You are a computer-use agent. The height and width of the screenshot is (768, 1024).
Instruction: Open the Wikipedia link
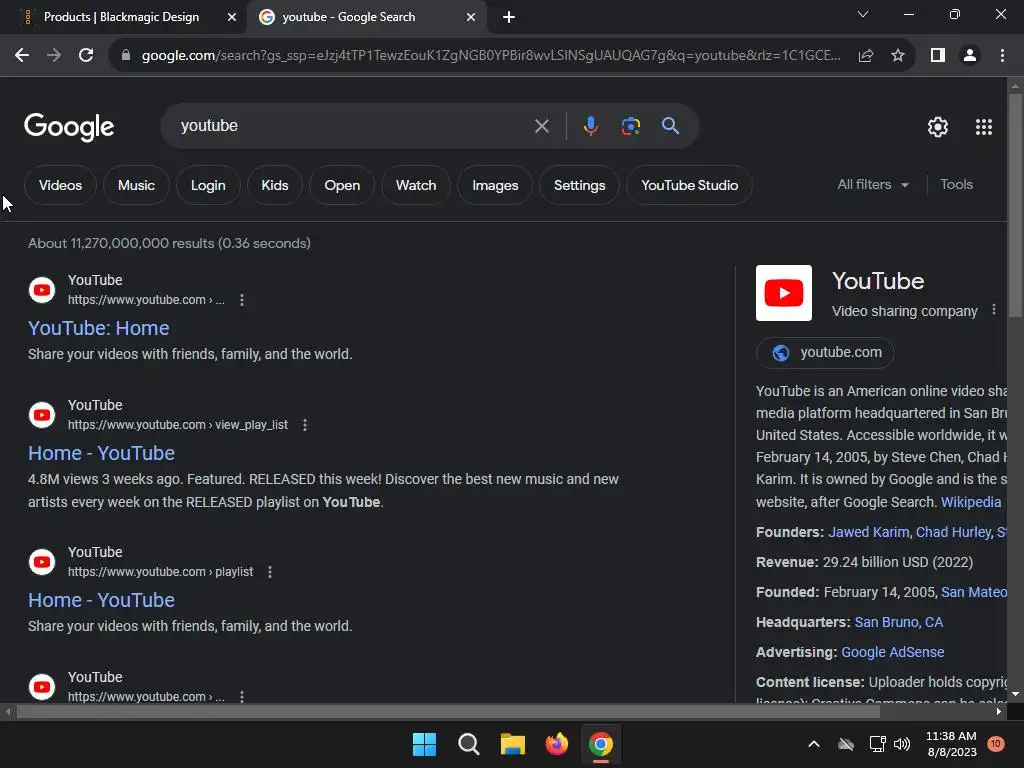click(x=970, y=502)
